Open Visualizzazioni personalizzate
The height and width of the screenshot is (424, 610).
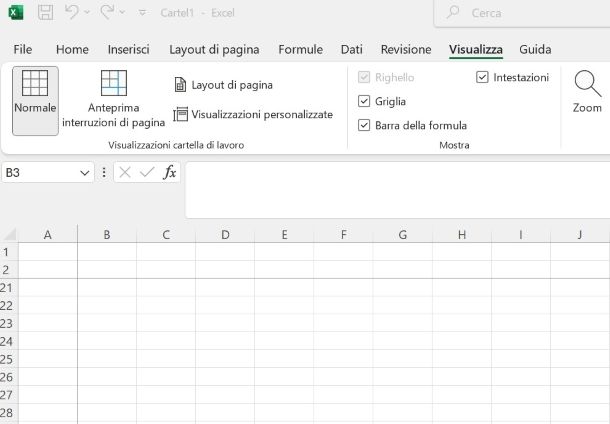[x=253, y=114]
